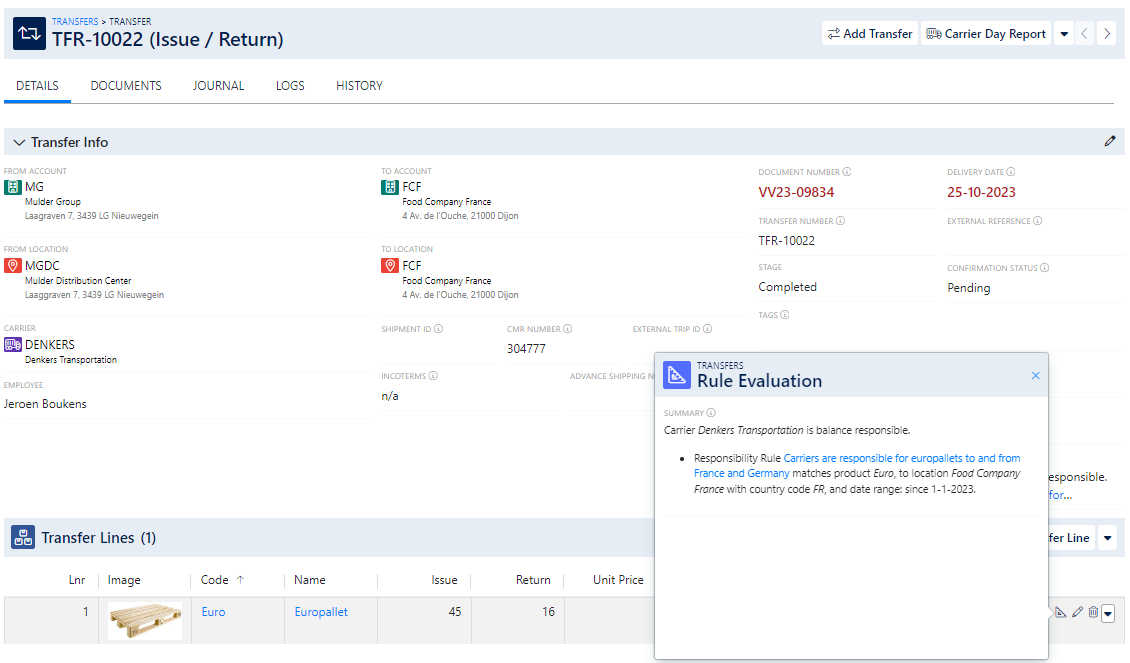This screenshot has width=1130, height=663.
Task: Open dropdown arrow next to Carrier Day Report
Action: coord(1064,33)
